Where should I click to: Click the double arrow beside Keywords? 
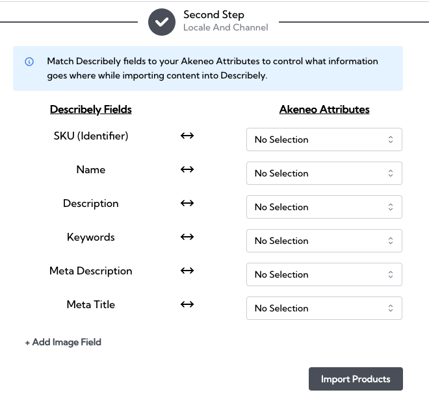187,237
